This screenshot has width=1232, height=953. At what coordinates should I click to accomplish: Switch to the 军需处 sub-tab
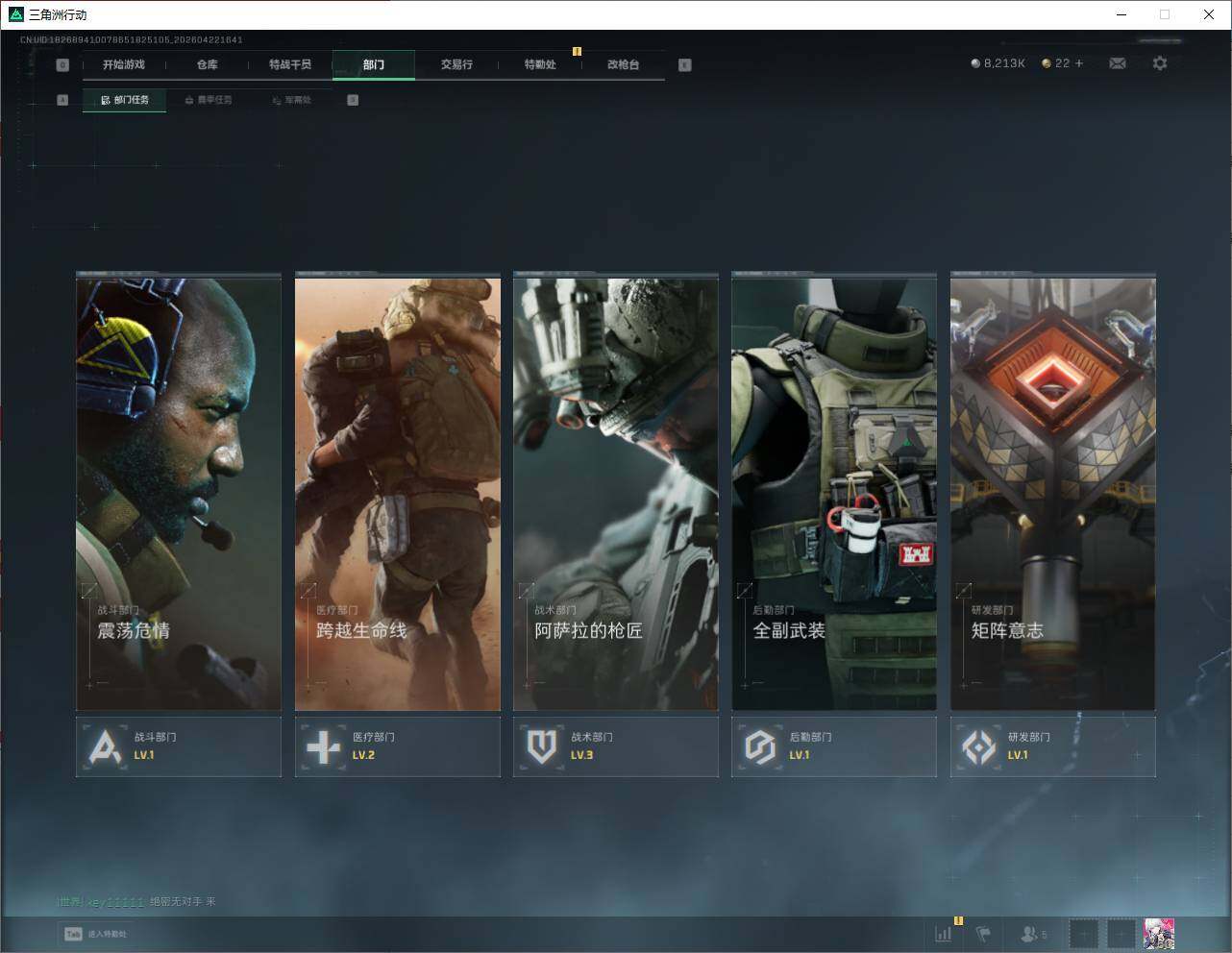point(291,100)
